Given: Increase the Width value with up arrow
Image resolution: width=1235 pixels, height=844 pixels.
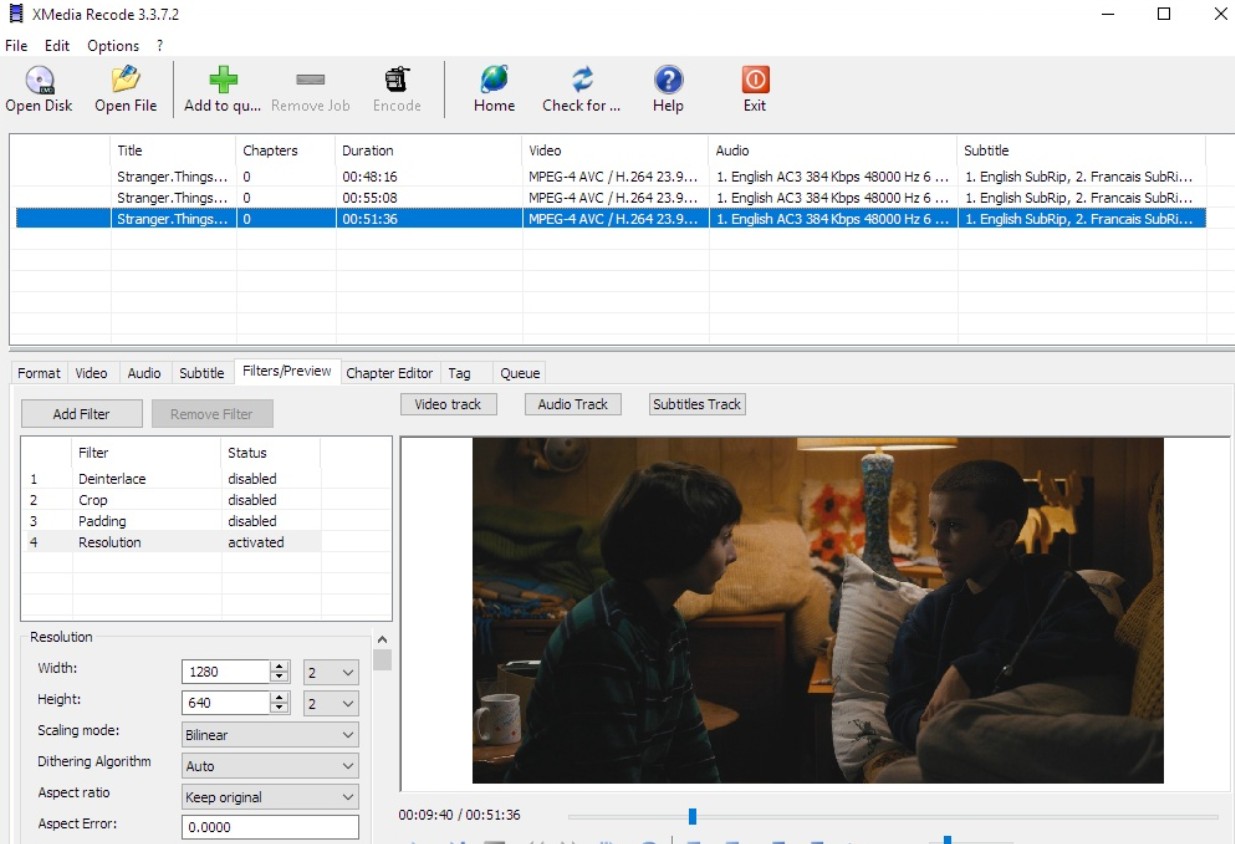Looking at the screenshot, I should 280,667.
